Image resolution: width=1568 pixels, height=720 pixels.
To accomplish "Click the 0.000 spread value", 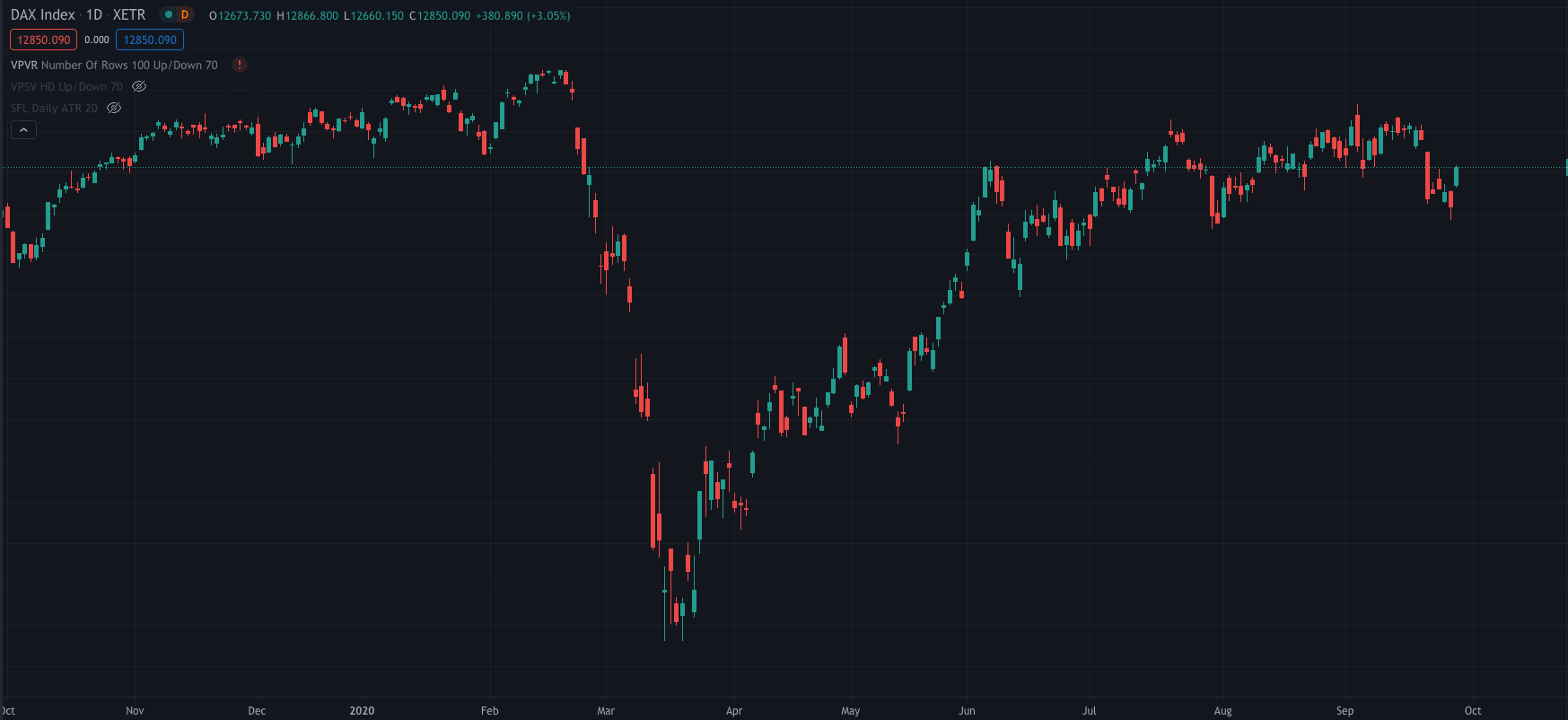I will coord(97,40).
